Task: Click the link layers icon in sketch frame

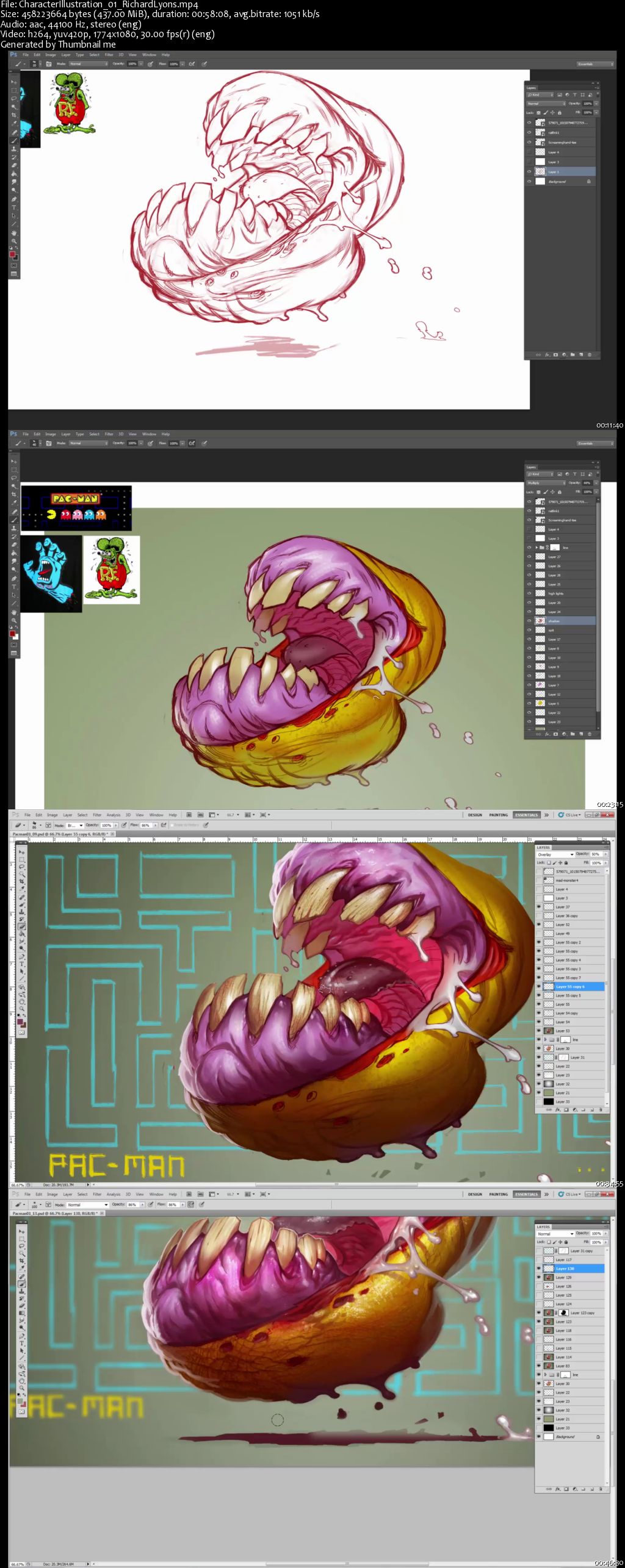Action: (538, 354)
